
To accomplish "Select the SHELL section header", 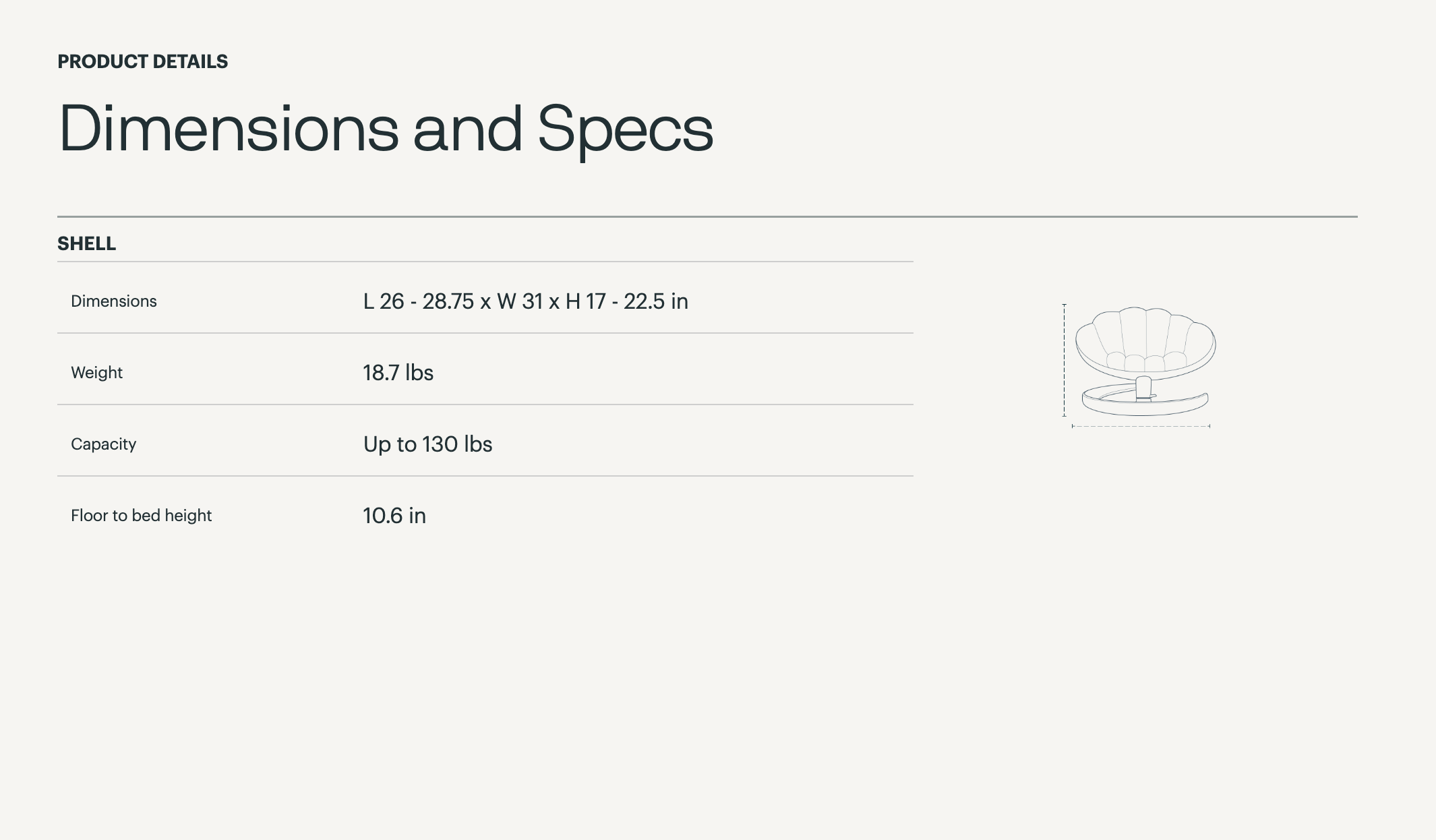I will point(86,243).
